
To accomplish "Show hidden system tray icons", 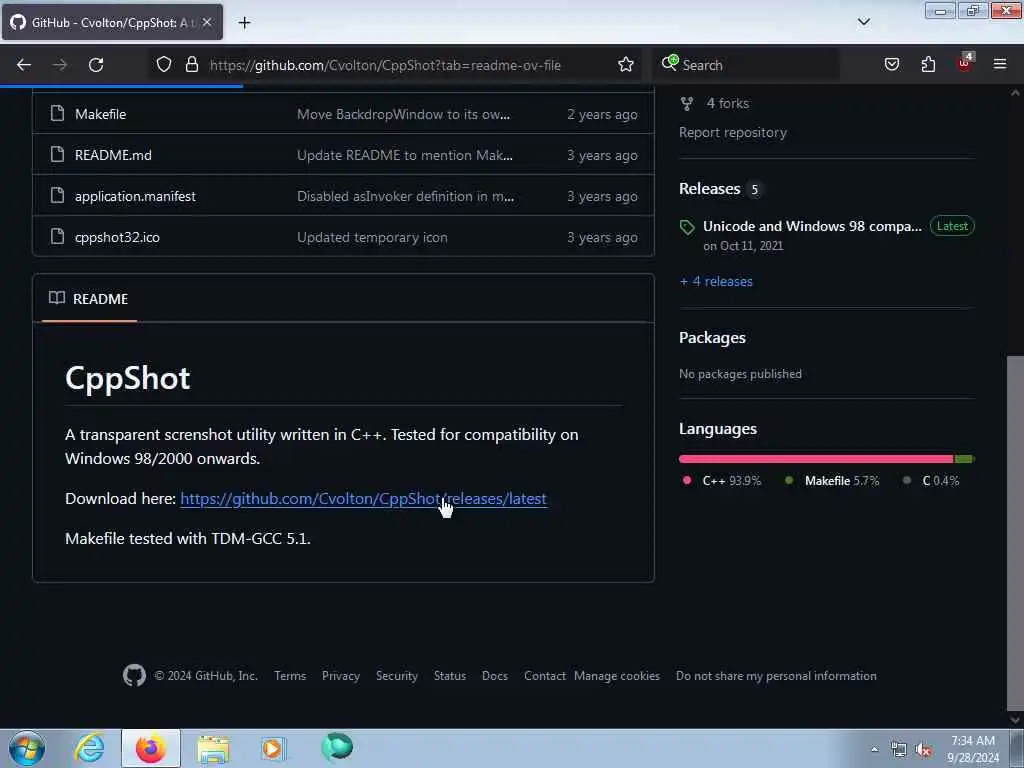I will click(x=874, y=749).
